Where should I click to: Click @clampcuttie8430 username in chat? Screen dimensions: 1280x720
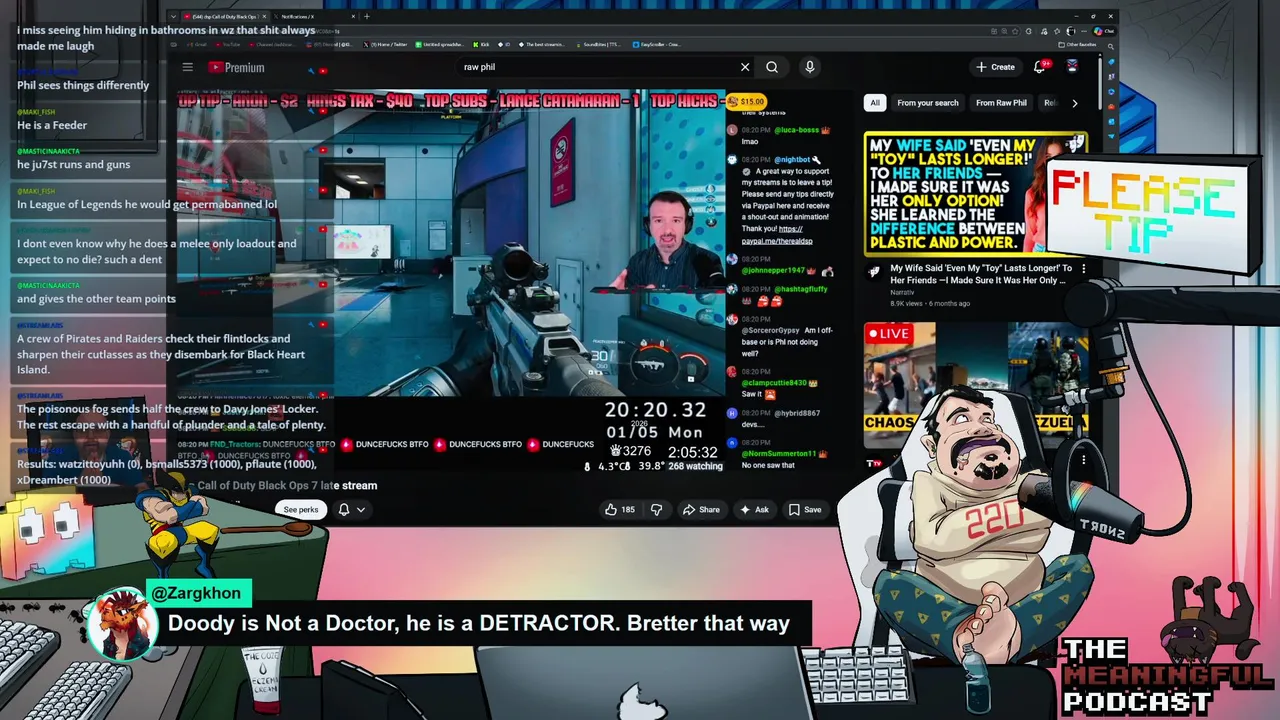(x=774, y=383)
